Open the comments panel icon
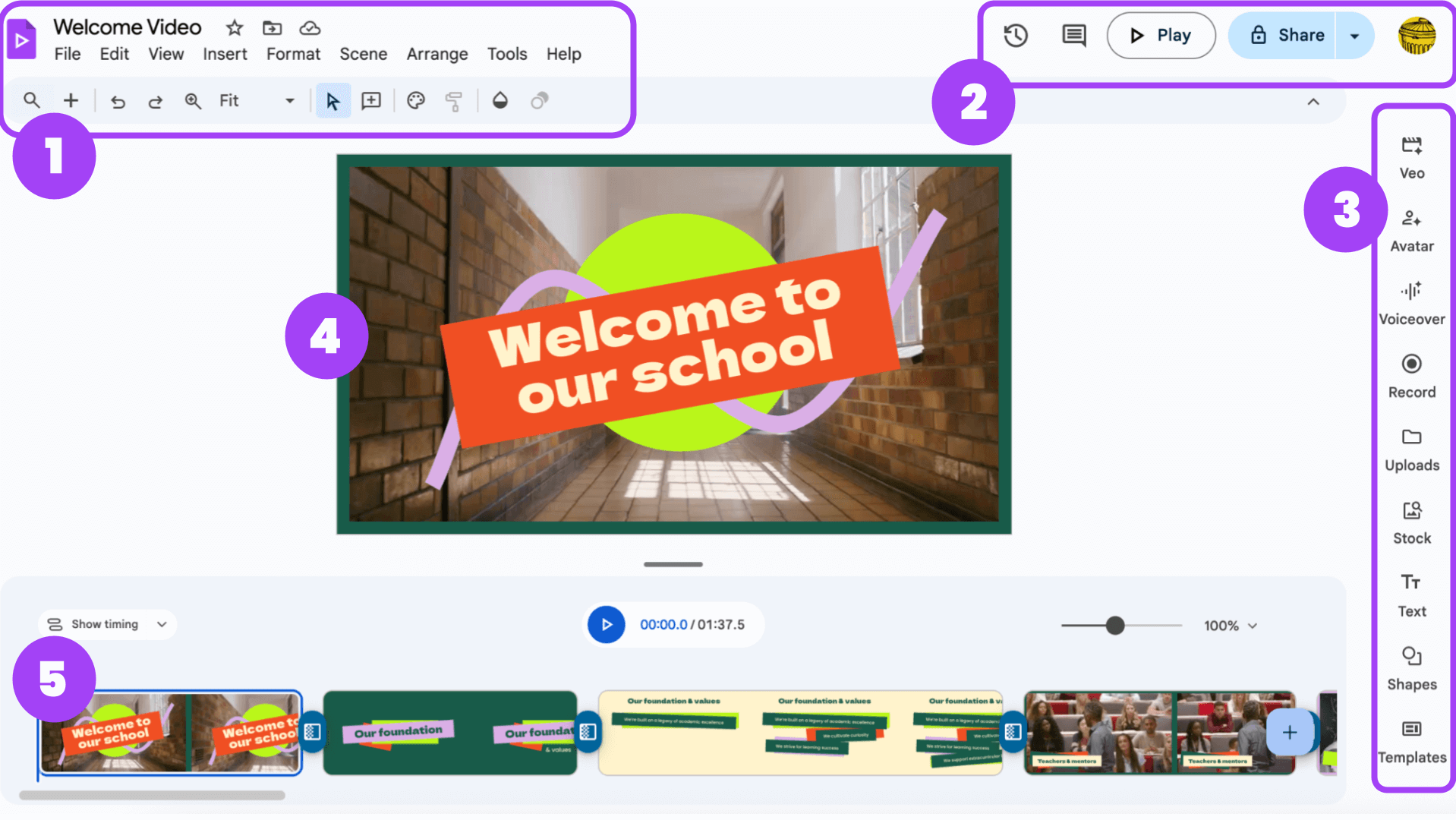This screenshot has width=1456, height=820. pos(1073,36)
